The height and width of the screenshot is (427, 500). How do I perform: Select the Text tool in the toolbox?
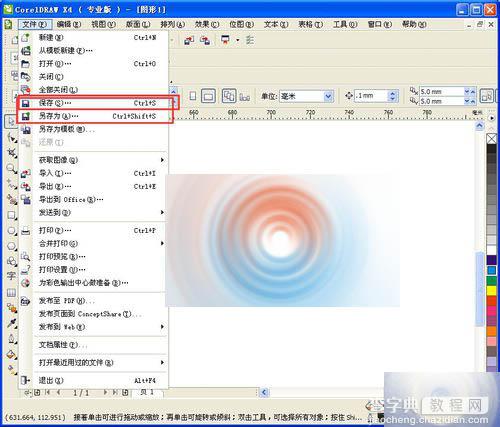(11, 276)
